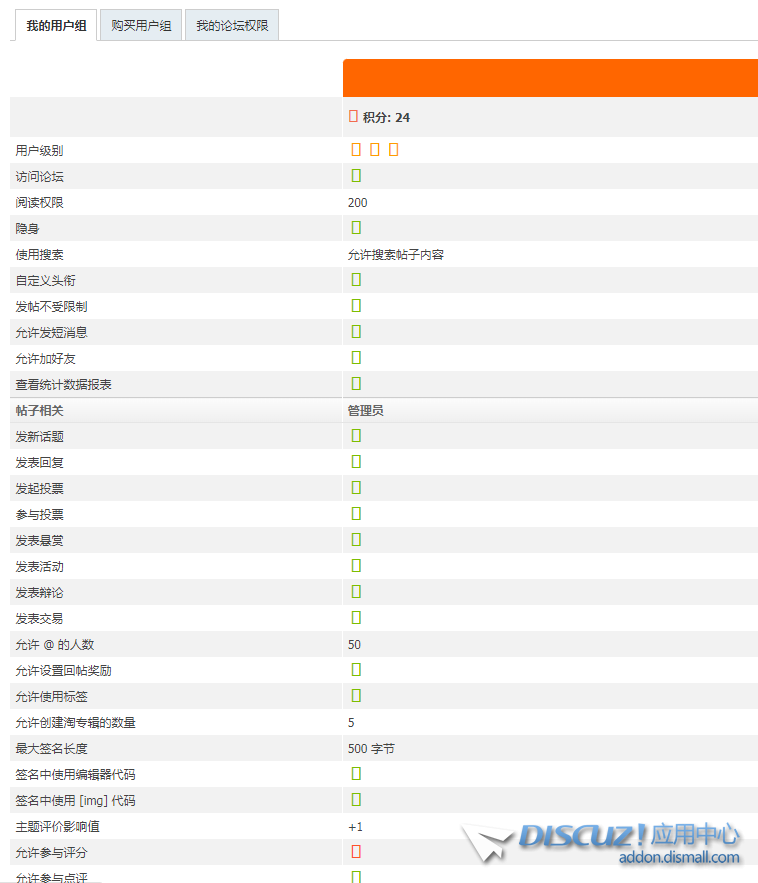Click the 允许 @ 的人数 value 50
Viewport: 758px width, 883px height.
pyautogui.click(x=354, y=645)
